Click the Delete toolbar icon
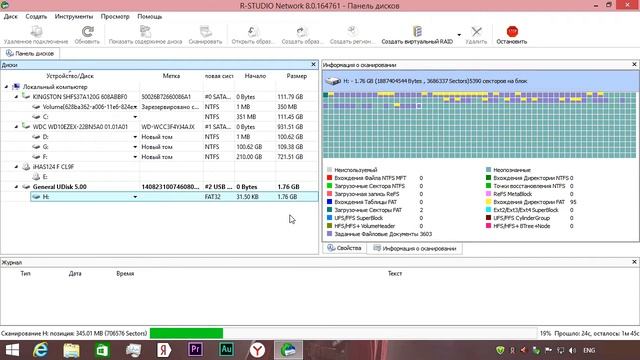Image resolution: width=640 pixels, height=360 pixels. [476, 31]
